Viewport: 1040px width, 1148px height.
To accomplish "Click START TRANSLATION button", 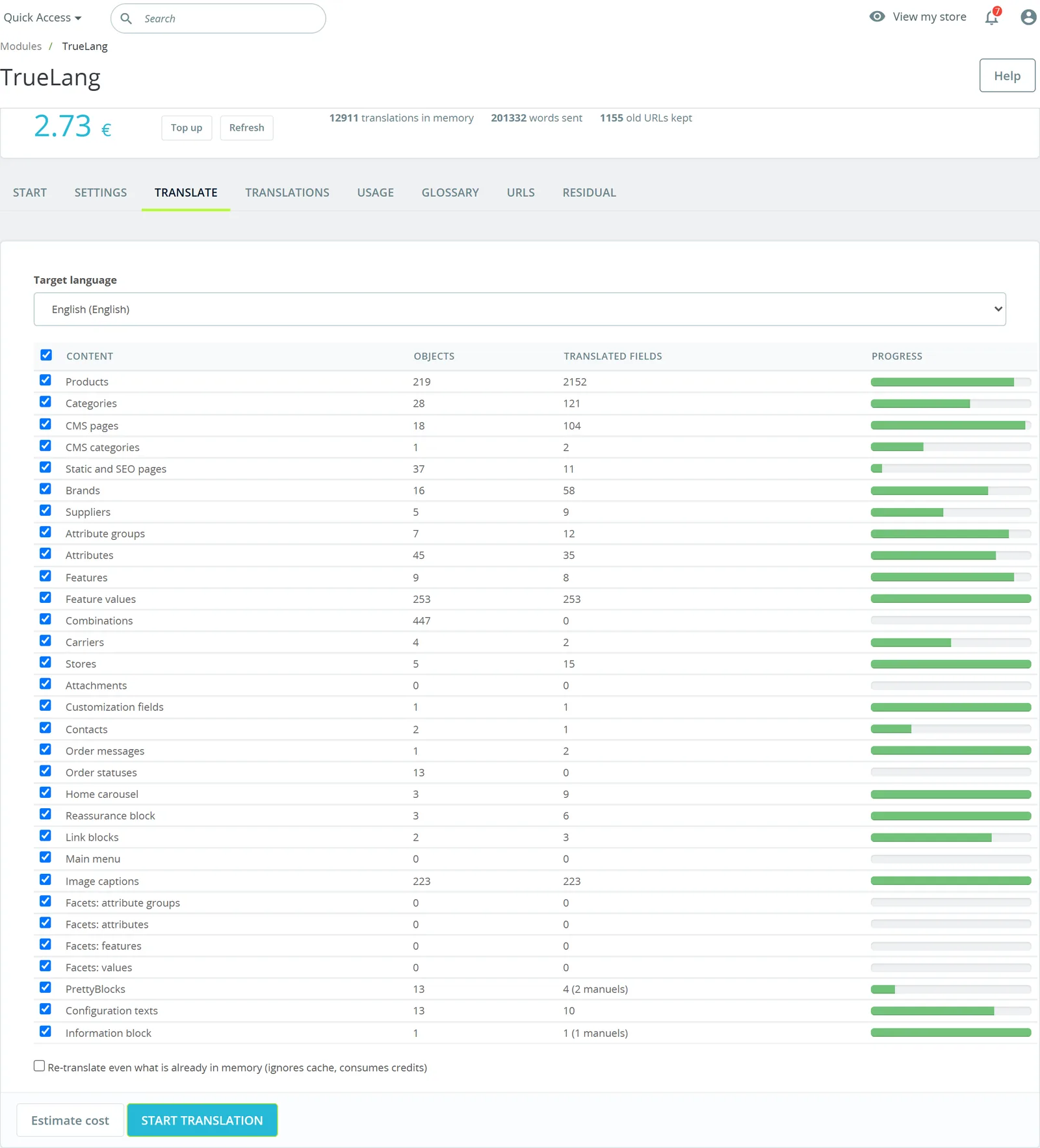I will click(202, 1120).
